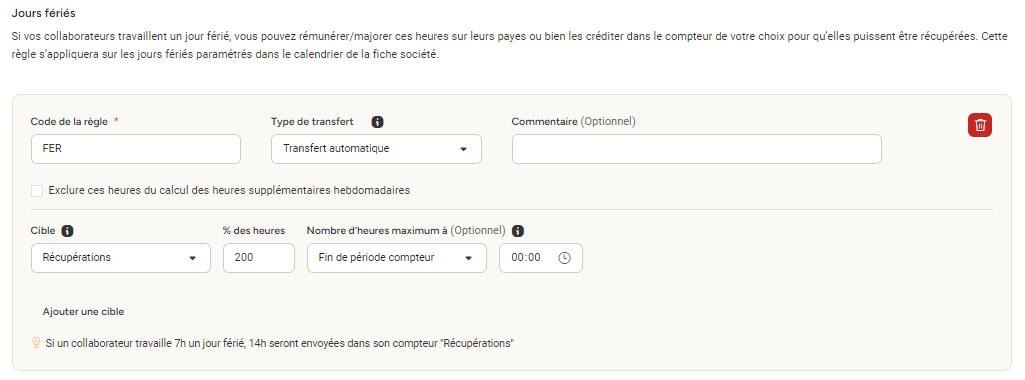
Task: Click the clock icon in the time field
Action: 564,258
